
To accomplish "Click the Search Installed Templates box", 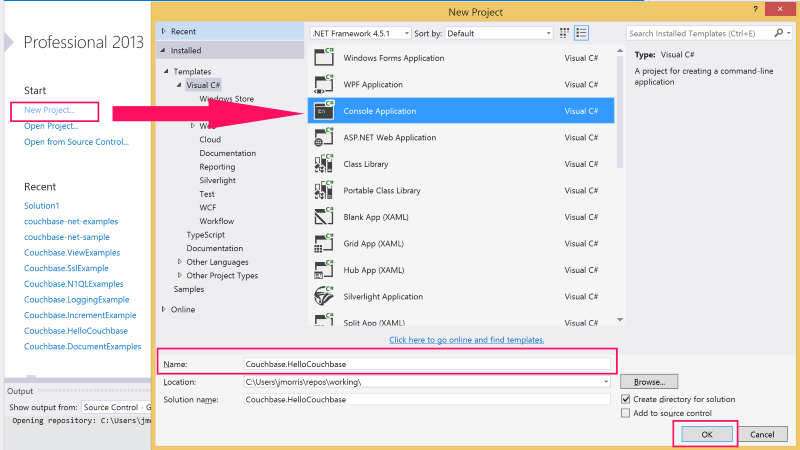I will [701, 33].
